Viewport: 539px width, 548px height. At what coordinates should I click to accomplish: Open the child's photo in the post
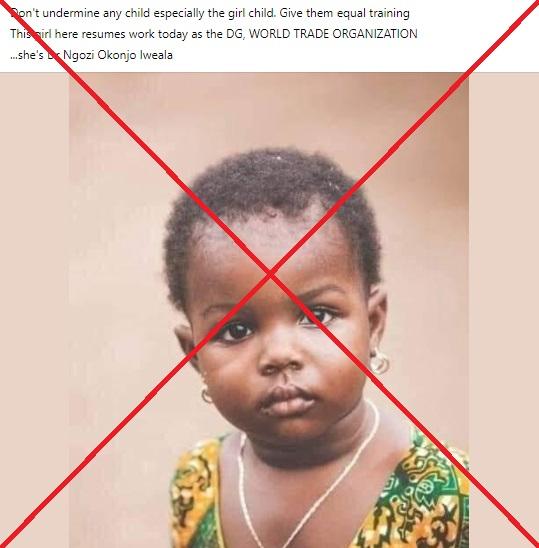tap(269, 310)
